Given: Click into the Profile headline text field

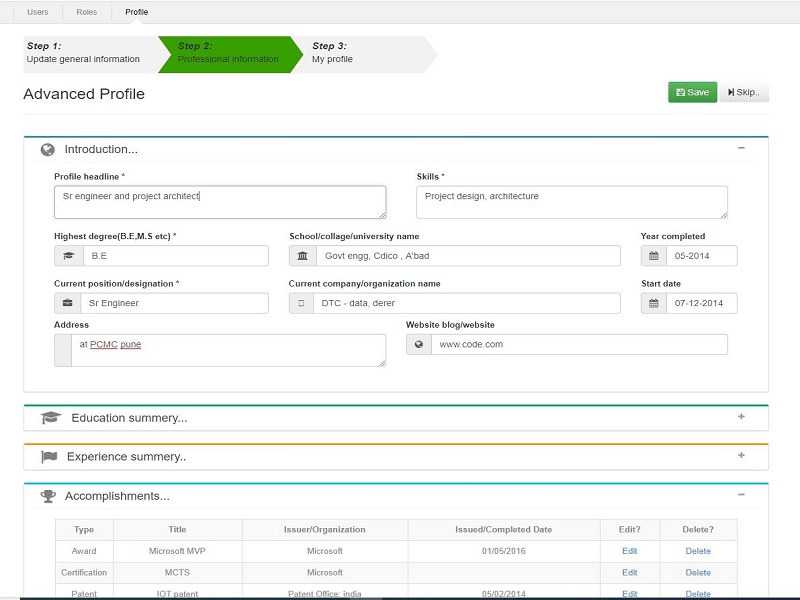Looking at the screenshot, I should 219,202.
